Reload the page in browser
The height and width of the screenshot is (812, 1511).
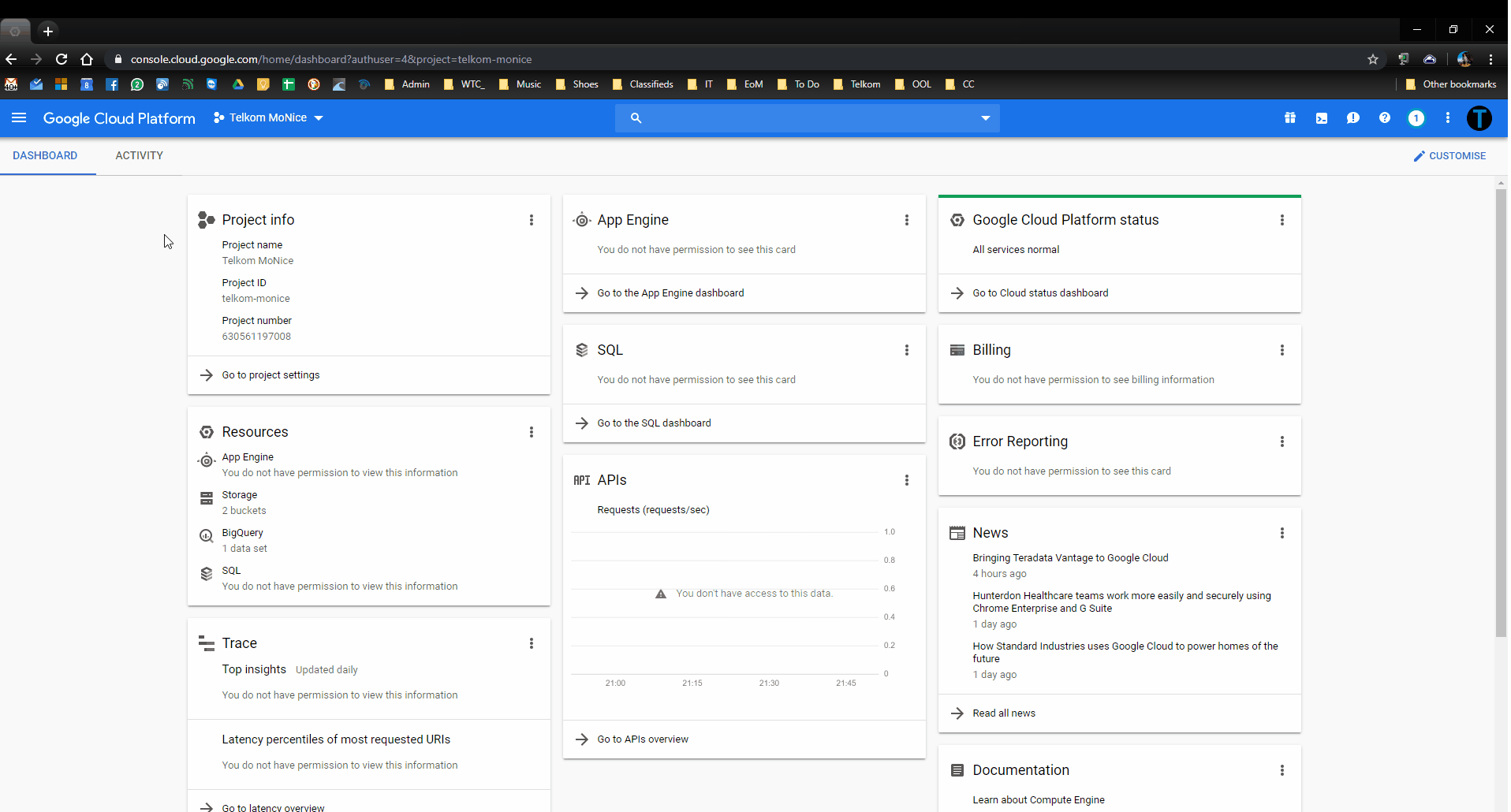point(62,59)
